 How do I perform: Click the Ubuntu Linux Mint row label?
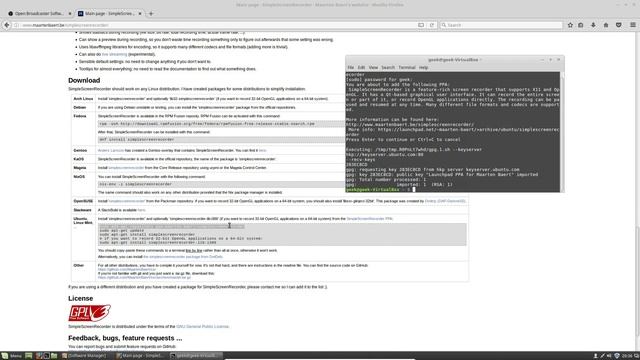[83, 221]
